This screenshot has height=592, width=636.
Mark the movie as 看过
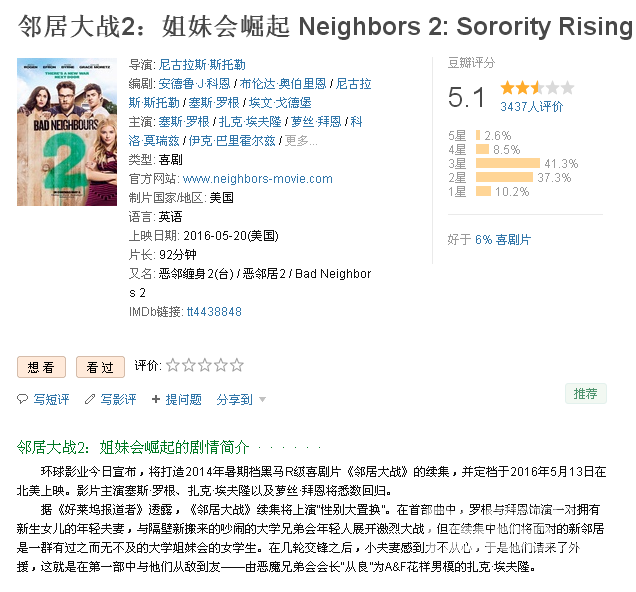(100, 367)
